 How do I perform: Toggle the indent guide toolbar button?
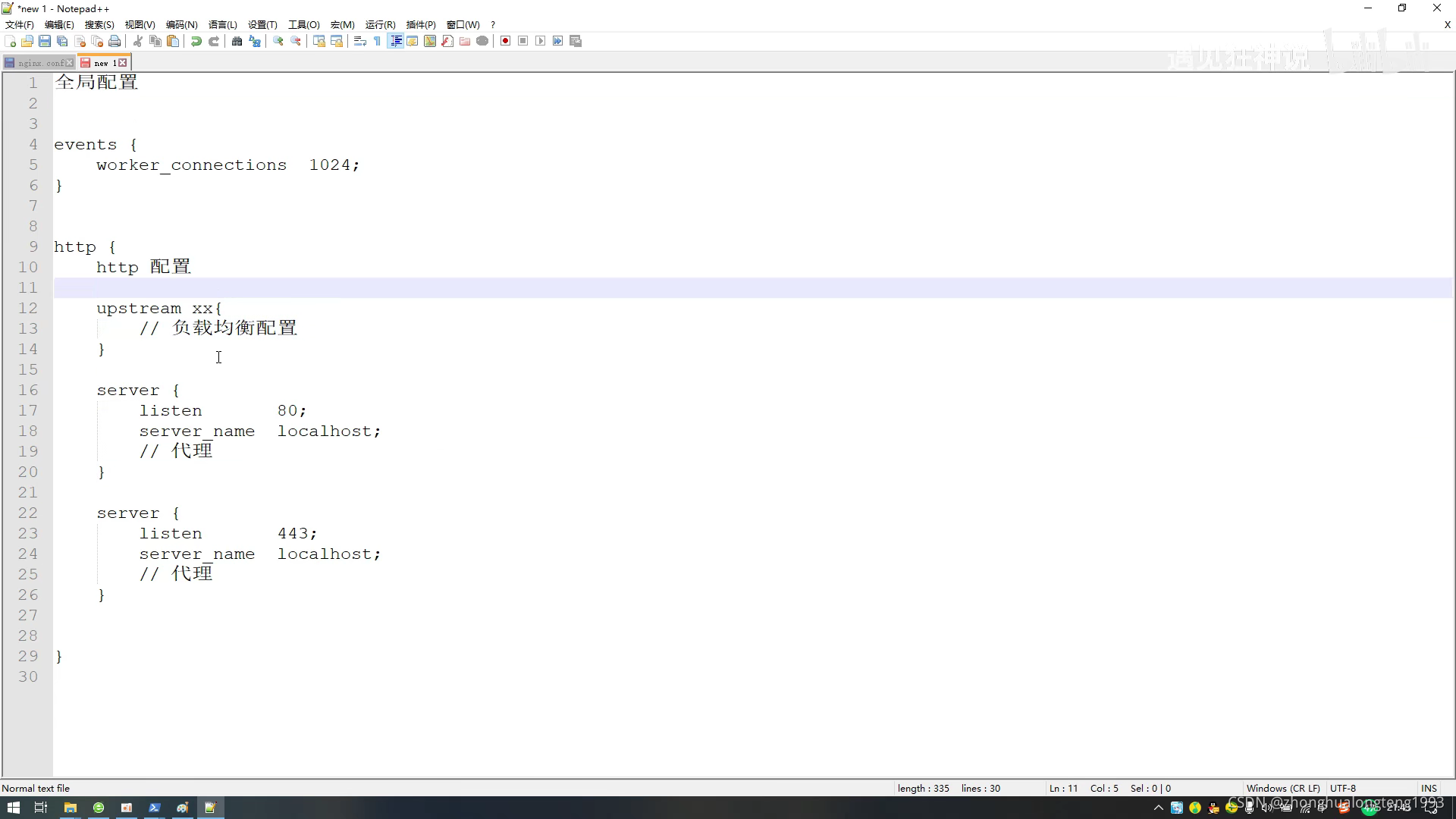click(x=395, y=41)
